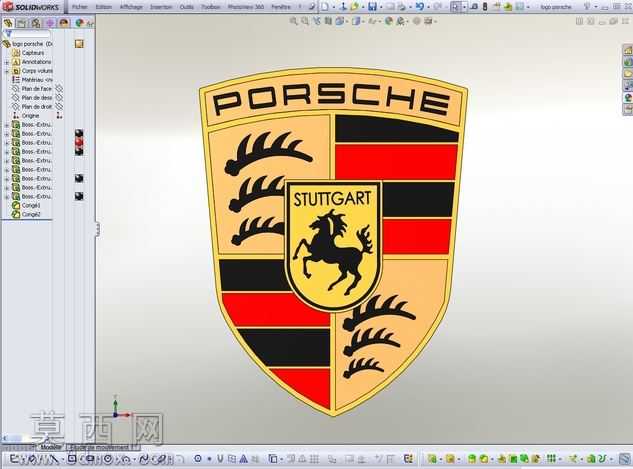Viewport: 633px width, 469px height.
Task: Click the black appearance swatch directly above the red one
Action: pyautogui.click(x=79, y=133)
